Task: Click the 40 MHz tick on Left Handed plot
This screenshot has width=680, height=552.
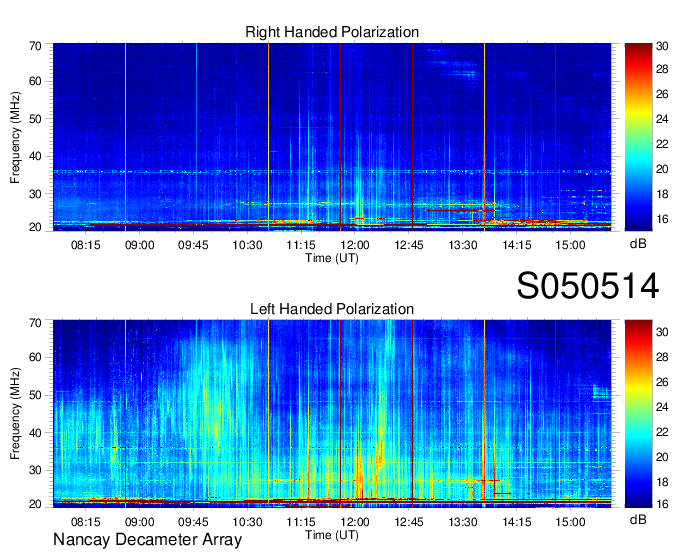Action: pyautogui.click(x=35, y=433)
